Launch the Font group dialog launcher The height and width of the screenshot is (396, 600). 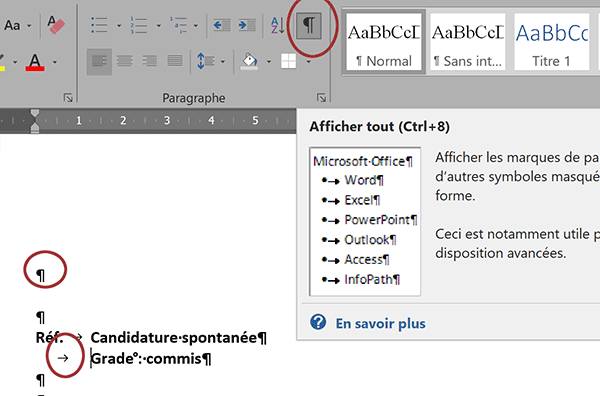tap(68, 98)
